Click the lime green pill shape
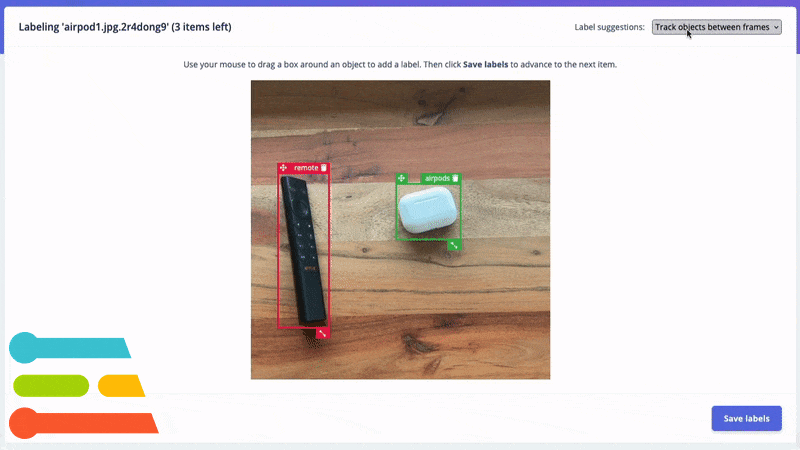Screen dimensions: 800x450 51,386
